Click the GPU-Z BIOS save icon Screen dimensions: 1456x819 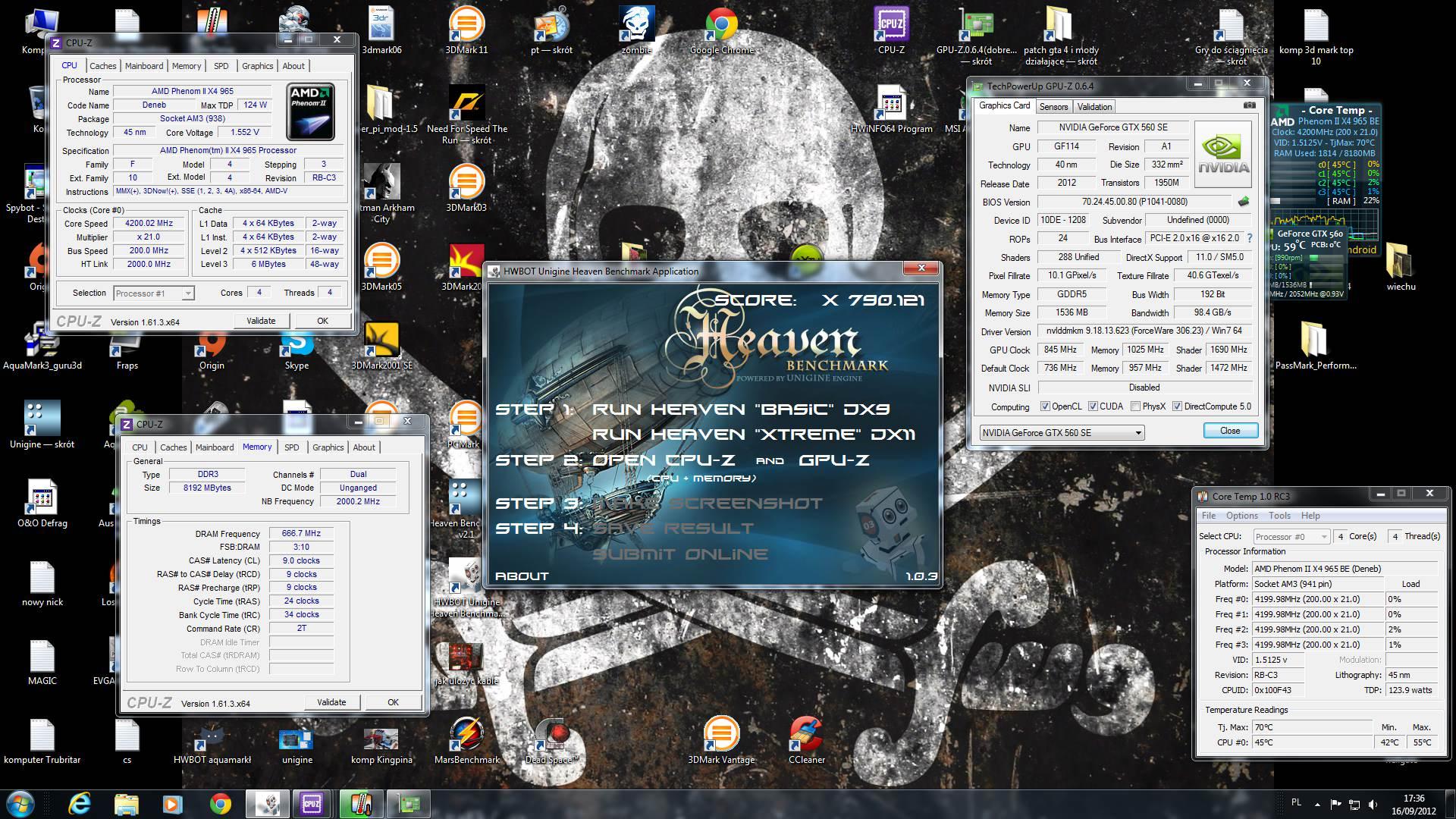coord(1244,202)
